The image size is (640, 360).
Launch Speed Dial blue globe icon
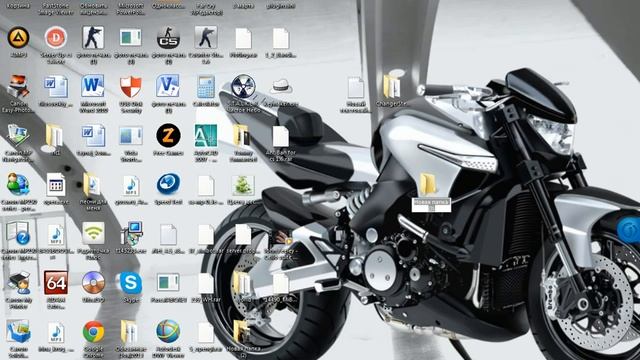tap(168, 184)
